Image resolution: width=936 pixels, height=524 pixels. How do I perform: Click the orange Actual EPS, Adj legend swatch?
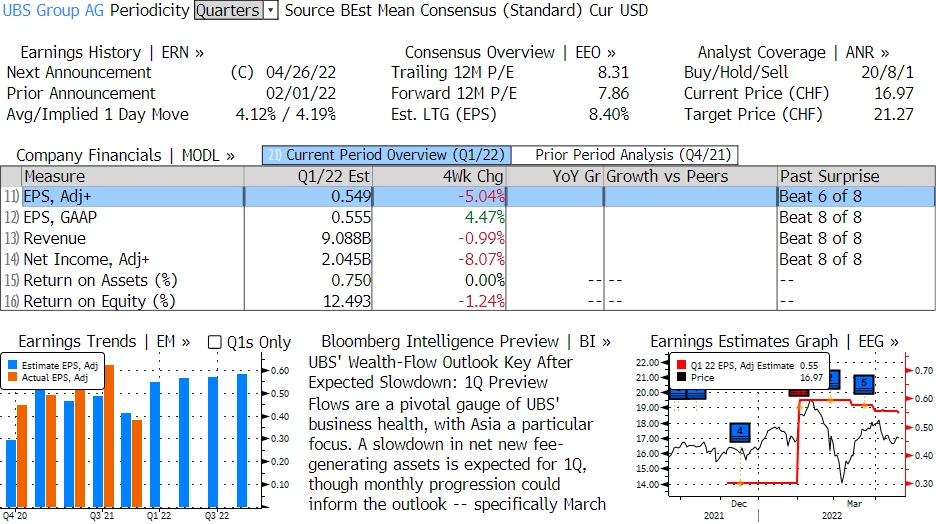[13, 377]
